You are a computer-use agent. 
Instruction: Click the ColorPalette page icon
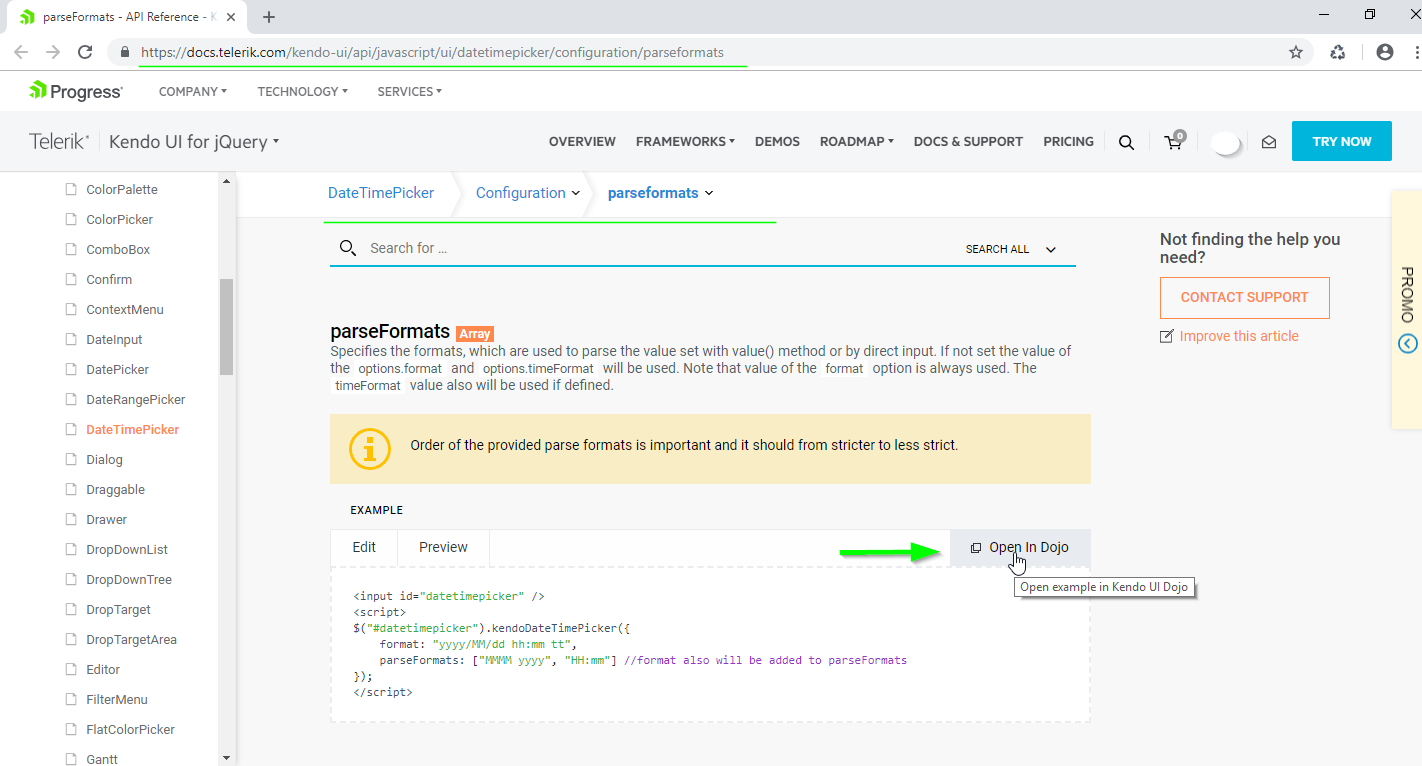(71, 189)
